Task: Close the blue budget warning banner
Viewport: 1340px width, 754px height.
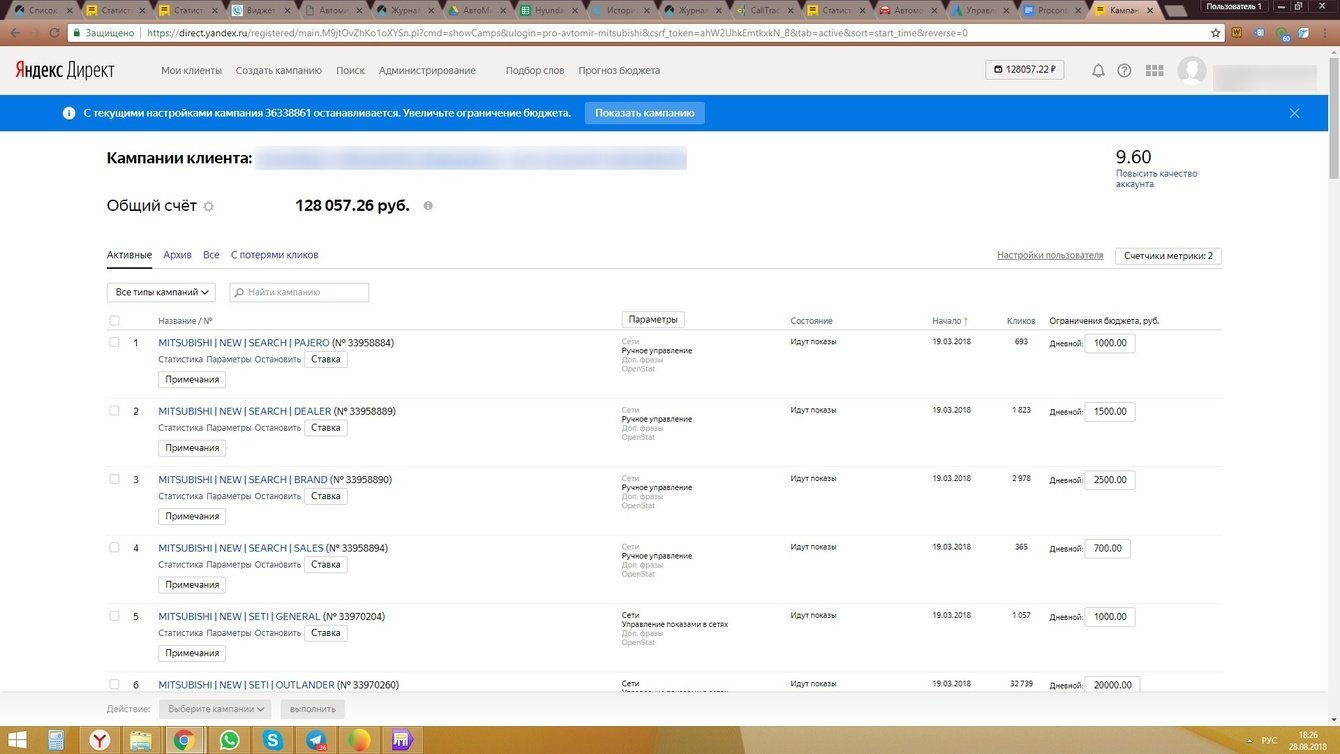Action: pyautogui.click(x=1294, y=113)
